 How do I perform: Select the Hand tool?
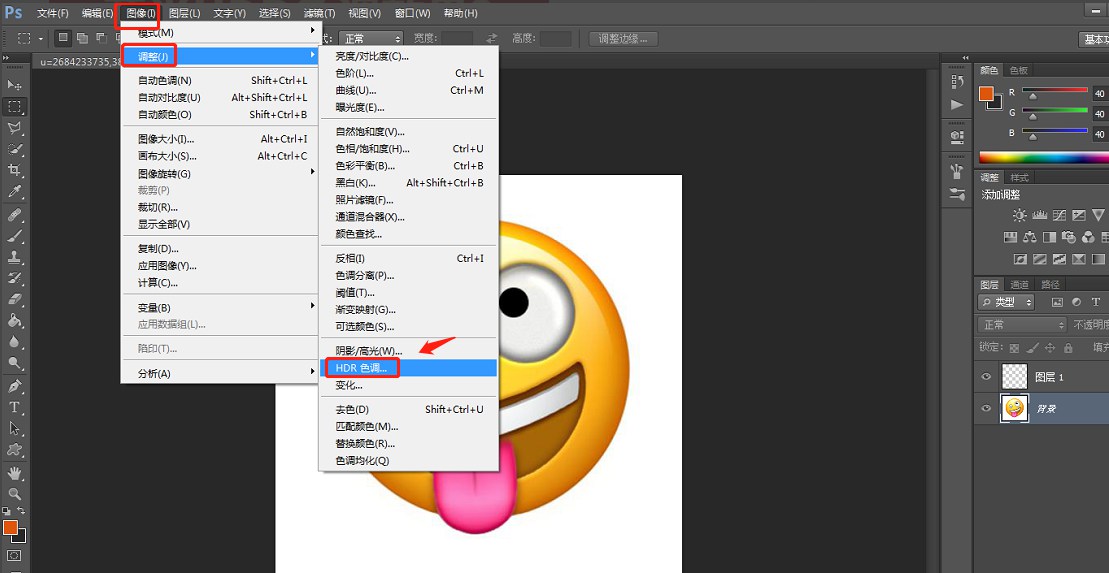(15, 472)
